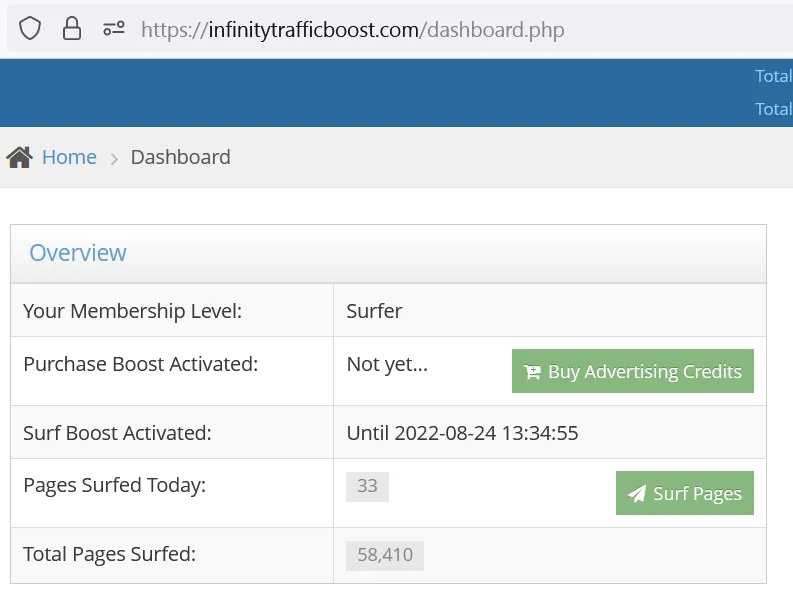Click the site security padlock icon
The height and width of the screenshot is (608, 793).
[72, 29]
